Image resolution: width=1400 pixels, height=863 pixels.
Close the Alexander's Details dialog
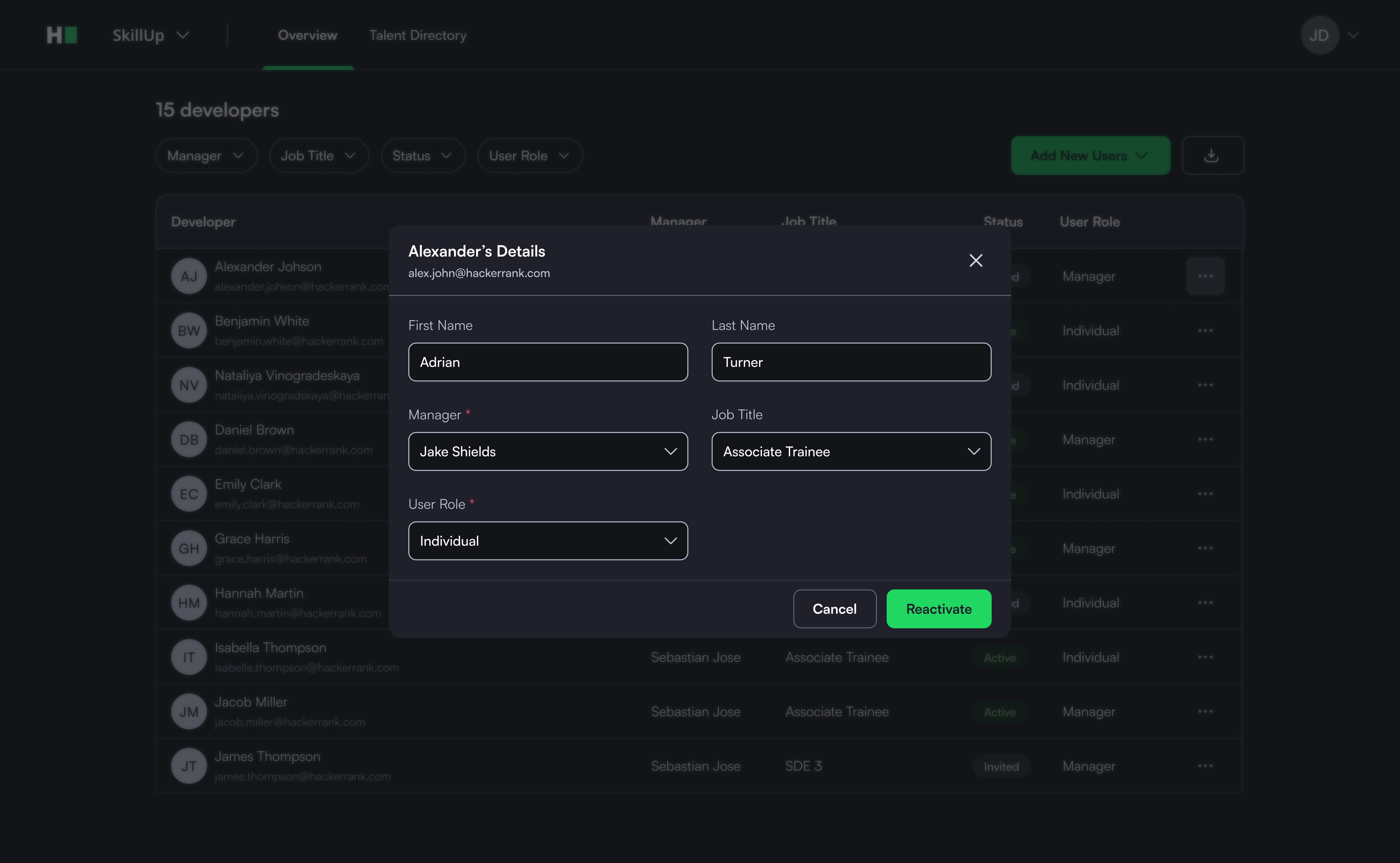click(976, 260)
